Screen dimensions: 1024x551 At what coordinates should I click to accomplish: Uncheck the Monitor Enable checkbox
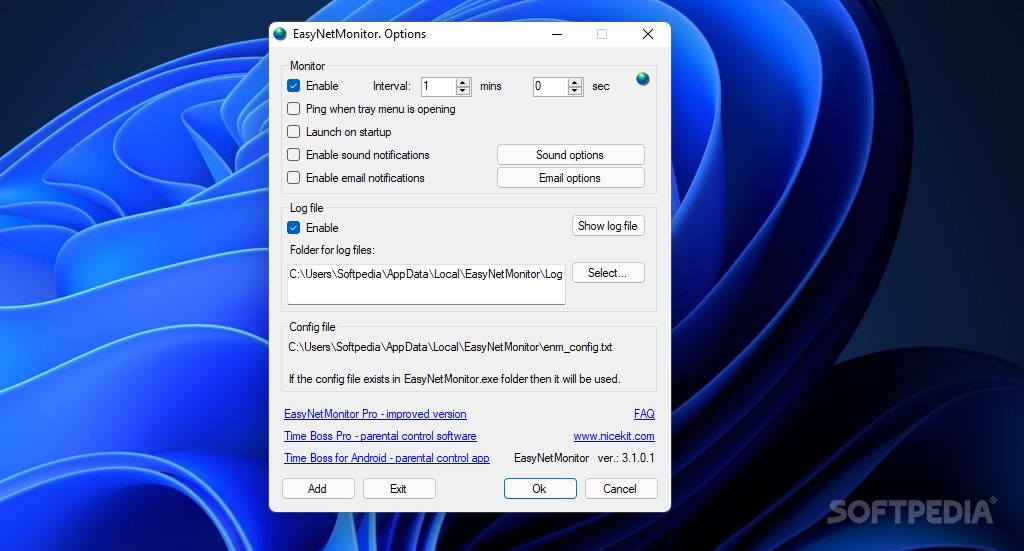(294, 86)
